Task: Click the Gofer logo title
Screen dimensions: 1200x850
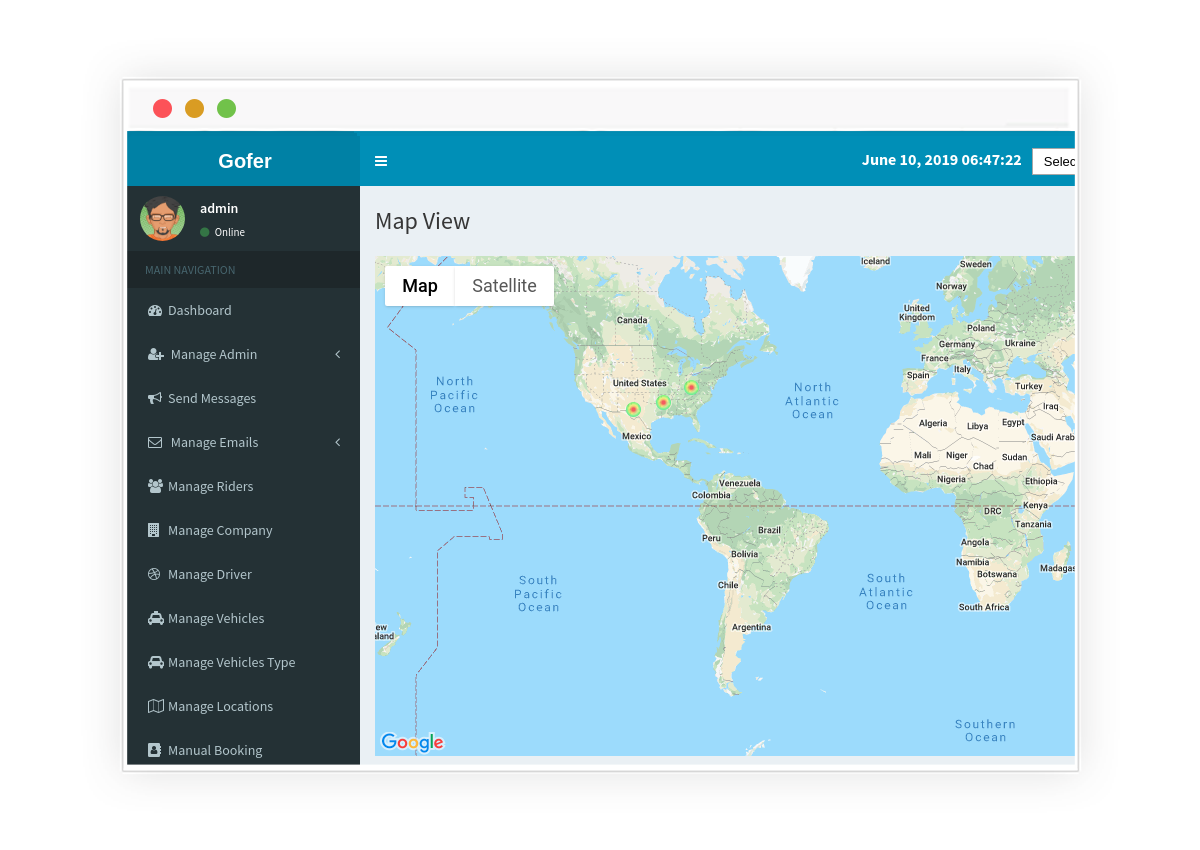Action: (x=245, y=161)
